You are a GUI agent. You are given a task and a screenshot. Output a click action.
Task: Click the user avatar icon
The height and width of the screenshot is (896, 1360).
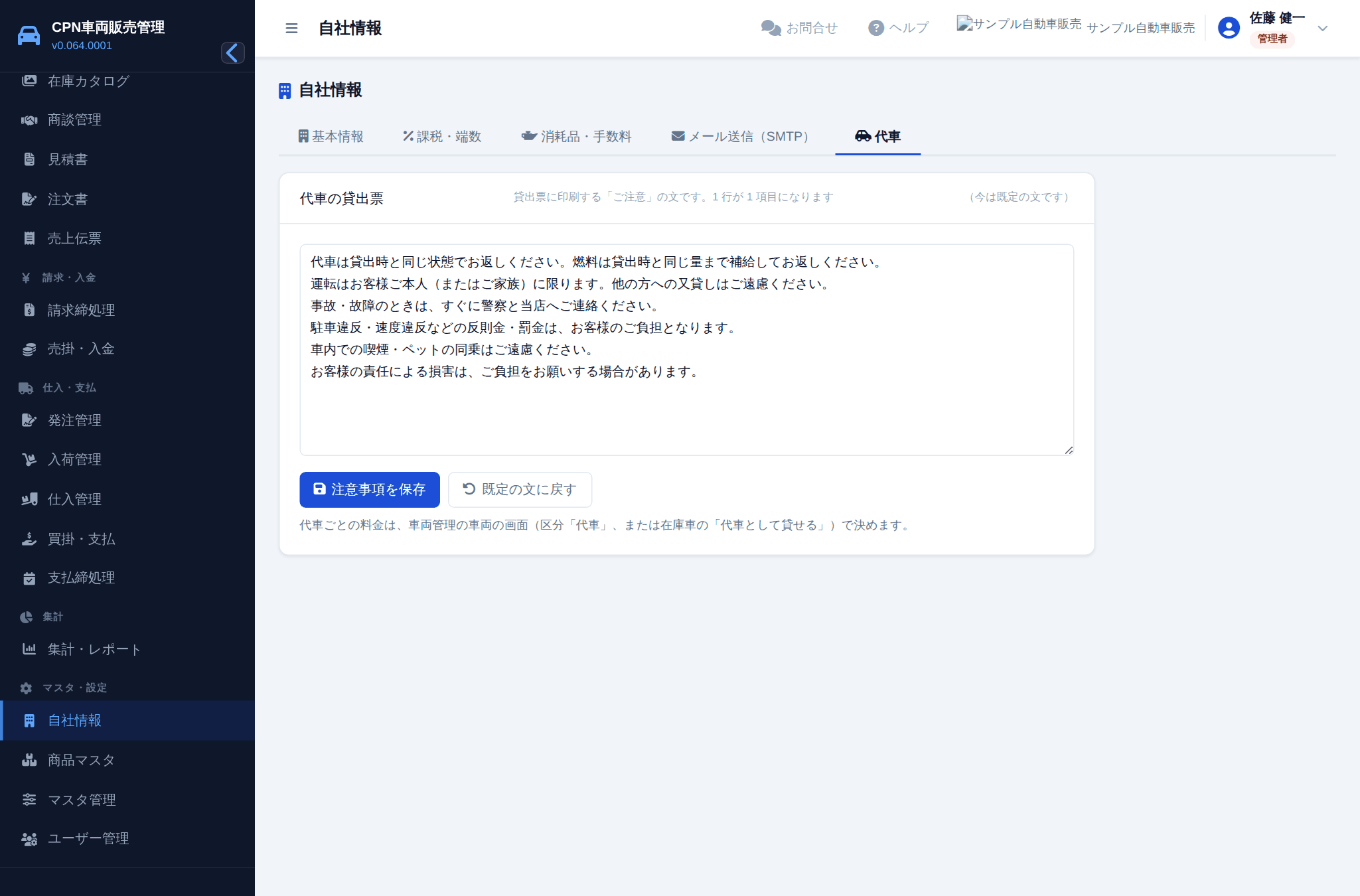pos(1229,28)
